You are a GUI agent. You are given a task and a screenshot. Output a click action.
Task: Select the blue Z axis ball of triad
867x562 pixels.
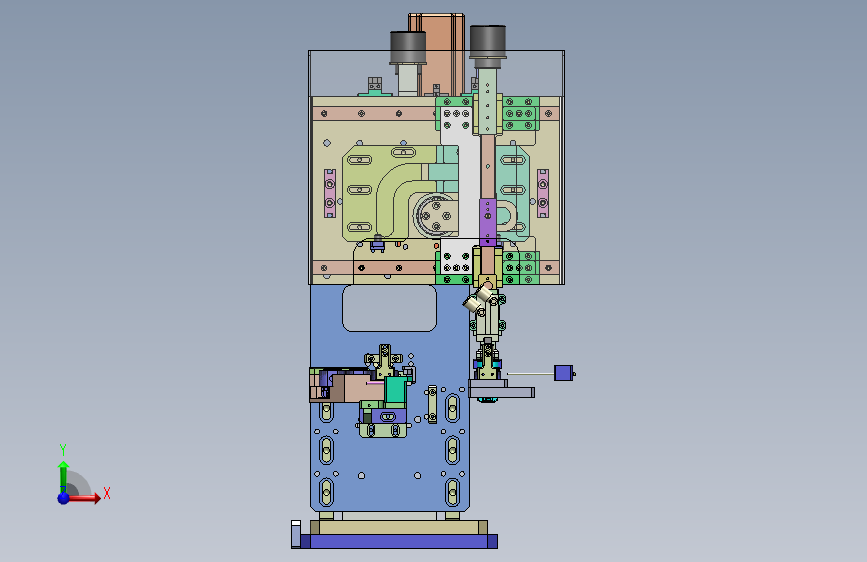64,498
